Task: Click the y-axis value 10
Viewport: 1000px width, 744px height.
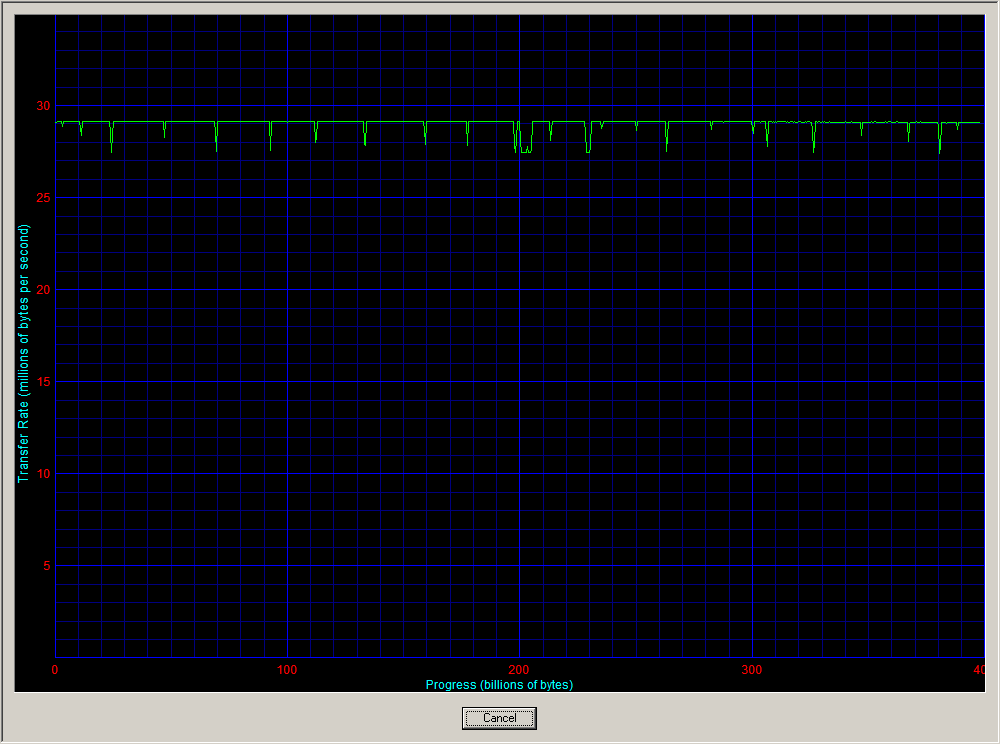Action: 43,474
